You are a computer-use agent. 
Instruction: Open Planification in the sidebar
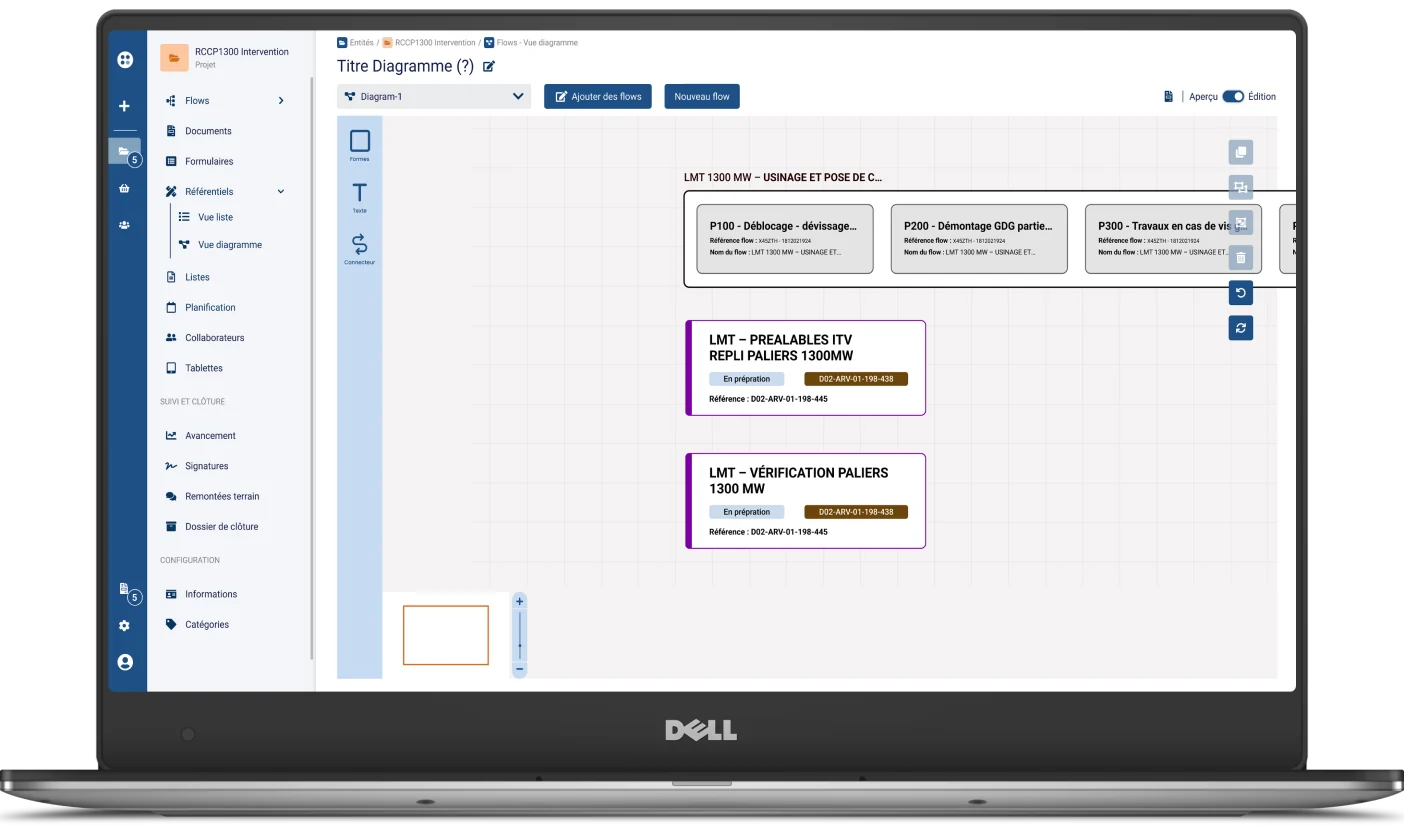210,308
